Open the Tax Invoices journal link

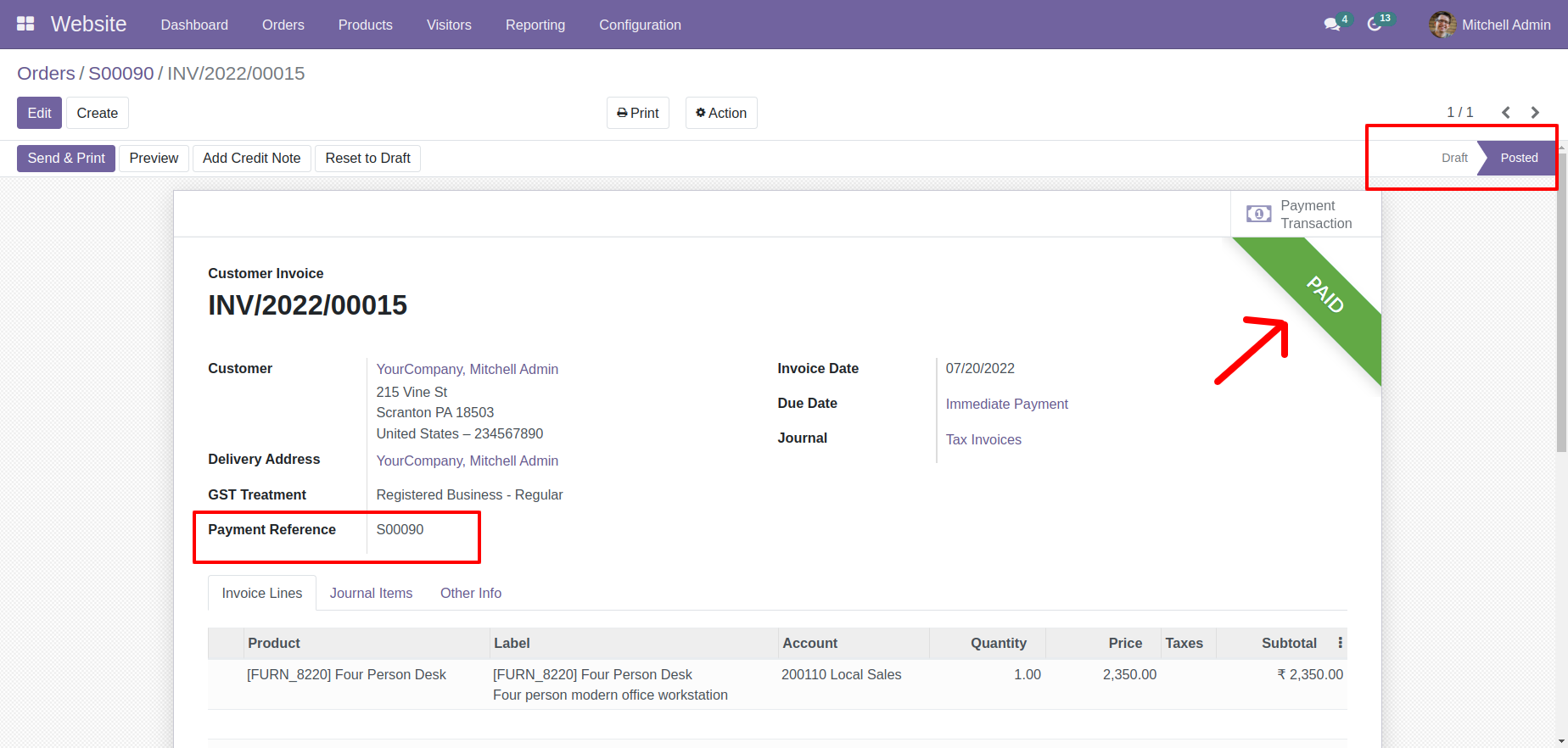click(983, 439)
